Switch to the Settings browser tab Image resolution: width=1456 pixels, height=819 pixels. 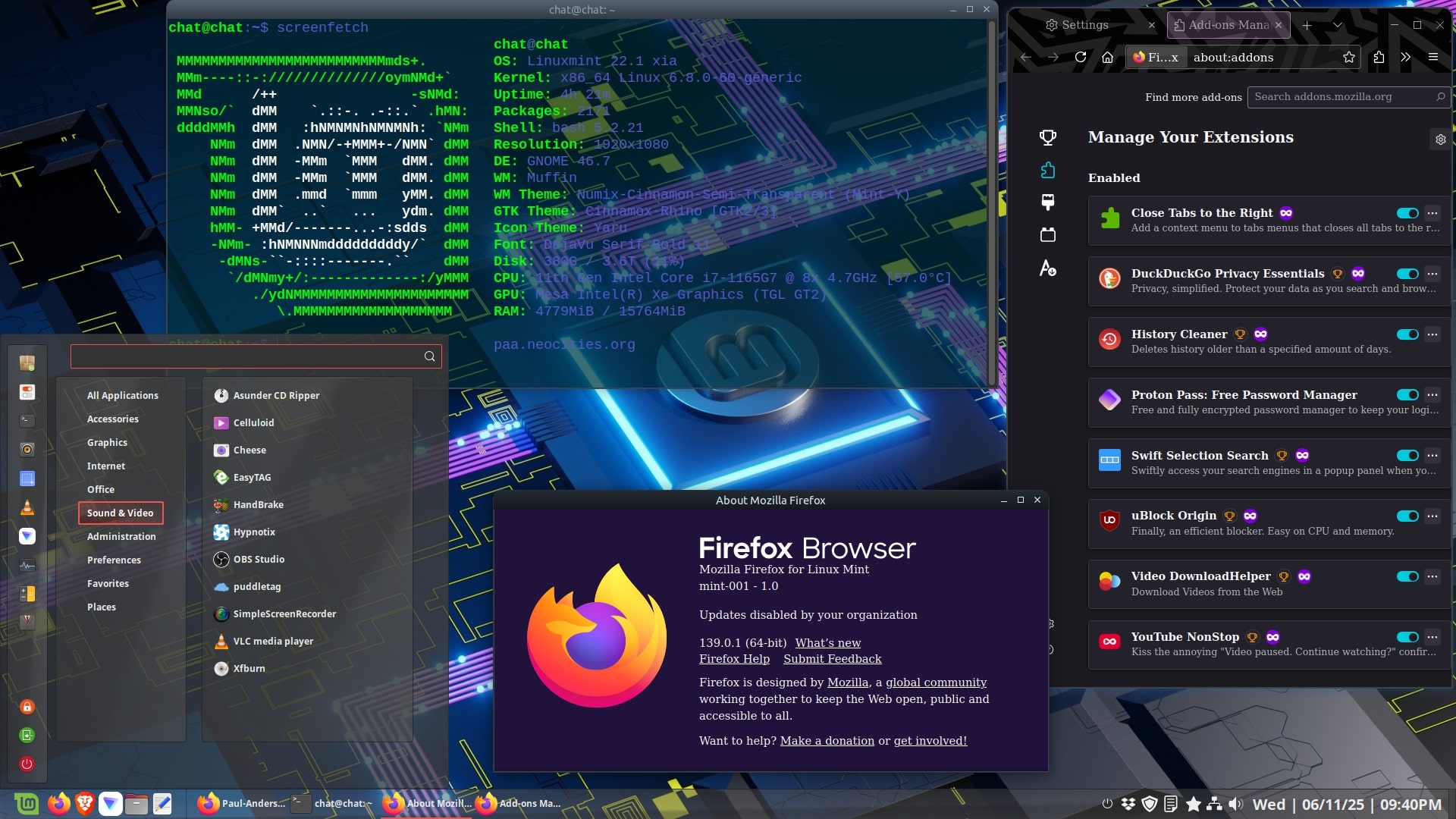1085,25
